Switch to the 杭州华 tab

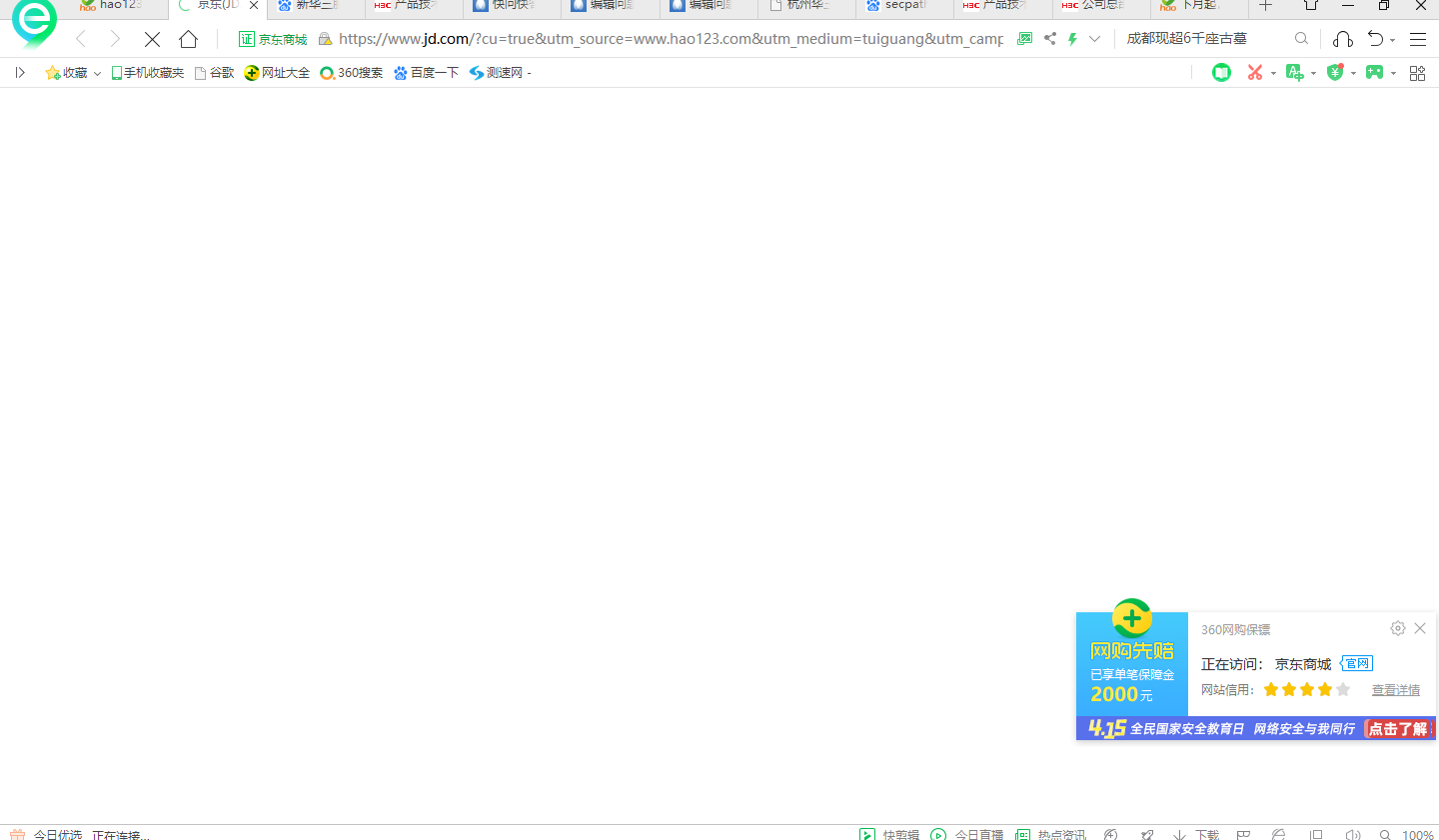tap(806, 6)
